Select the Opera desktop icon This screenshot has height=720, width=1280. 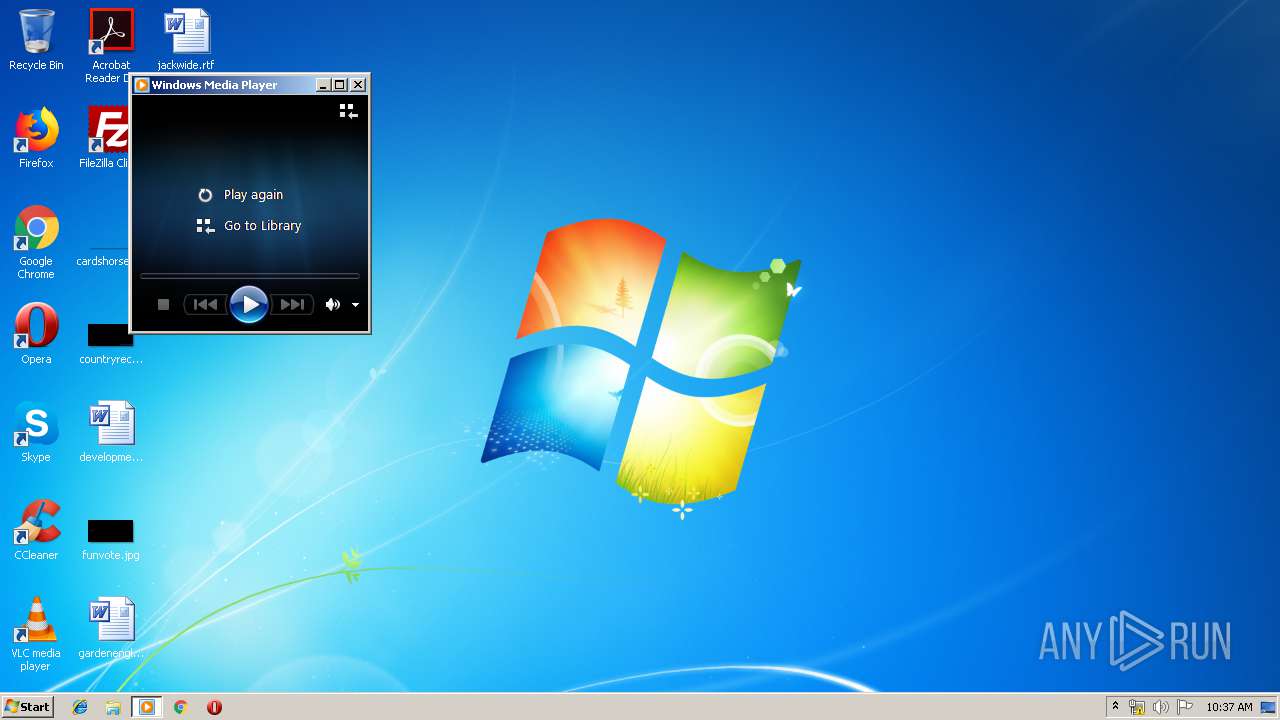(36, 334)
